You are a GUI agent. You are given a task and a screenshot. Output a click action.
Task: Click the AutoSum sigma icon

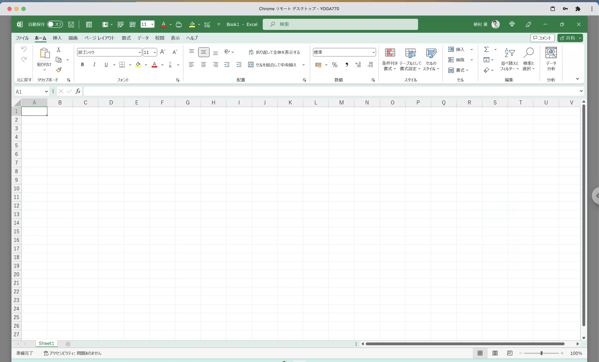coord(486,50)
